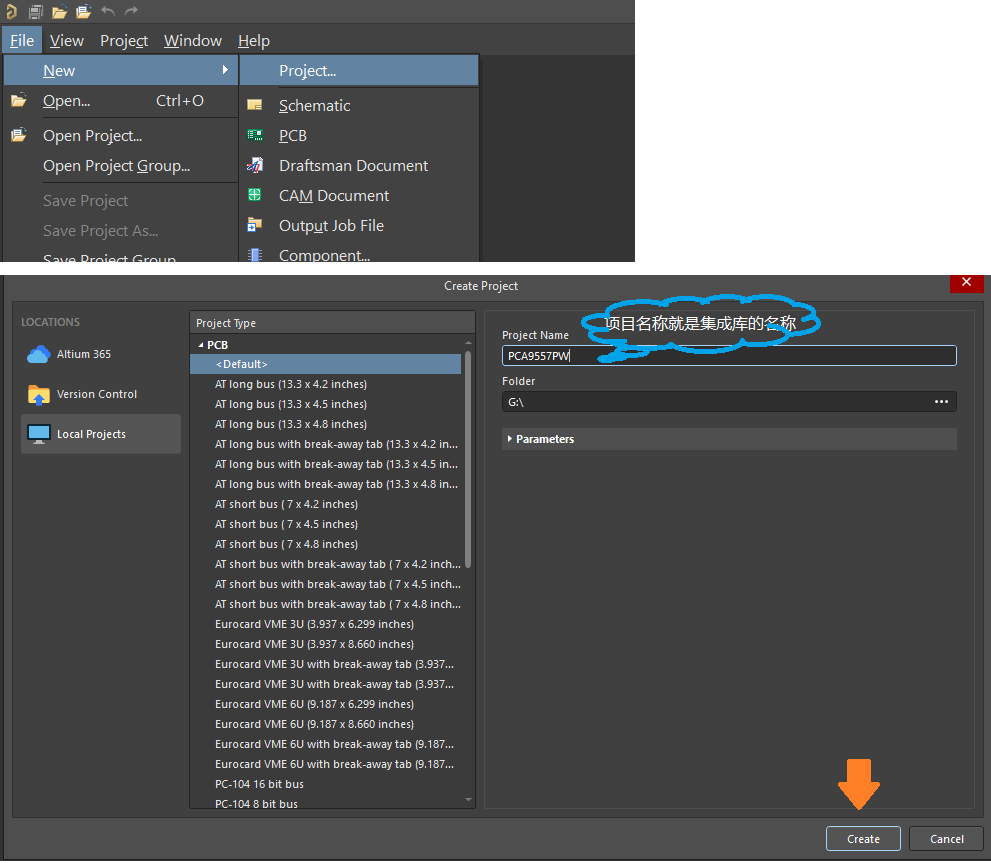Screen dimensions: 991x863
Task: Click the Altium 365 cloud icon
Action: click(x=39, y=354)
